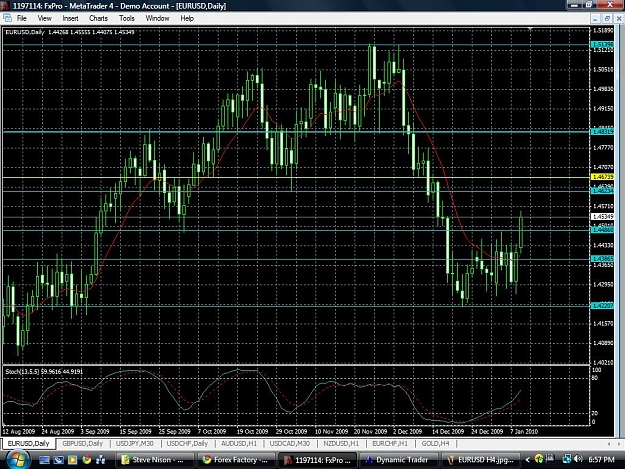The height and width of the screenshot is (469, 625).
Task: Open the Steve Nison taskbar button
Action: point(154,460)
